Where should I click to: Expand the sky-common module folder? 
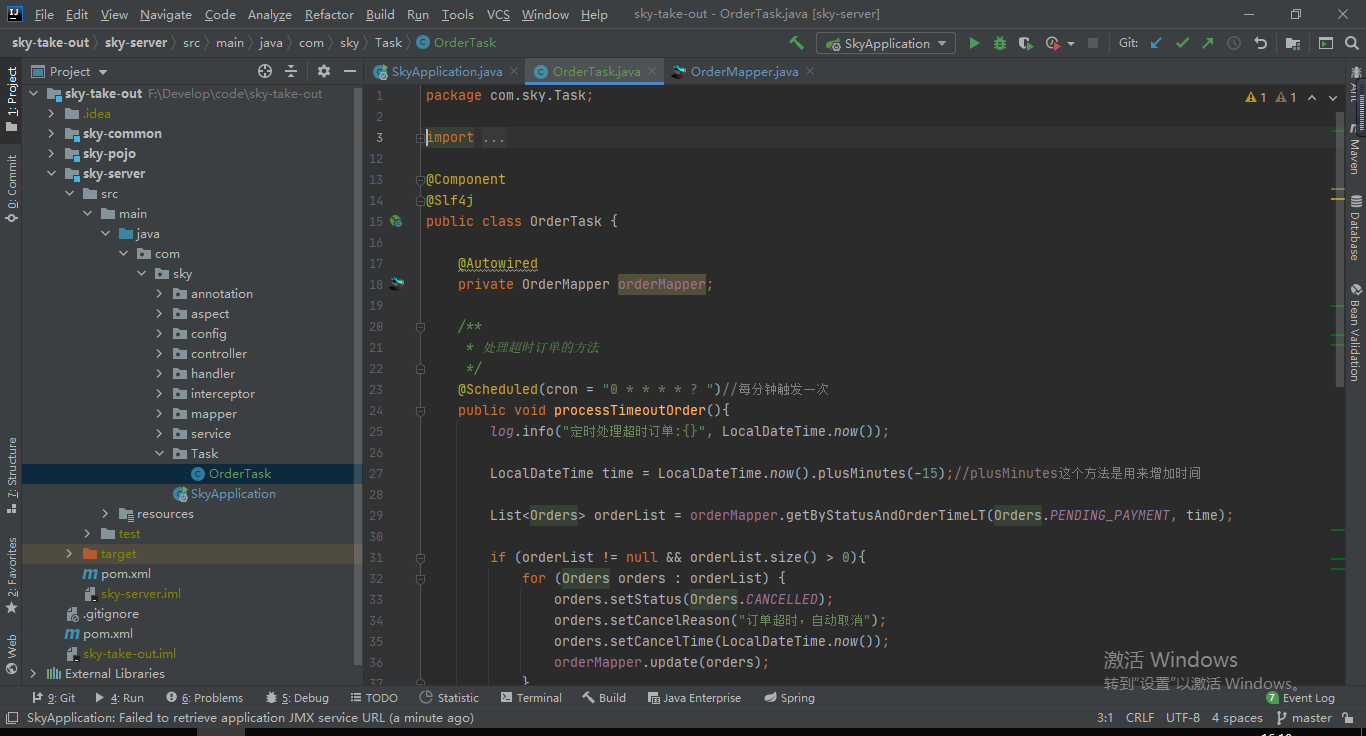[x=52, y=134]
